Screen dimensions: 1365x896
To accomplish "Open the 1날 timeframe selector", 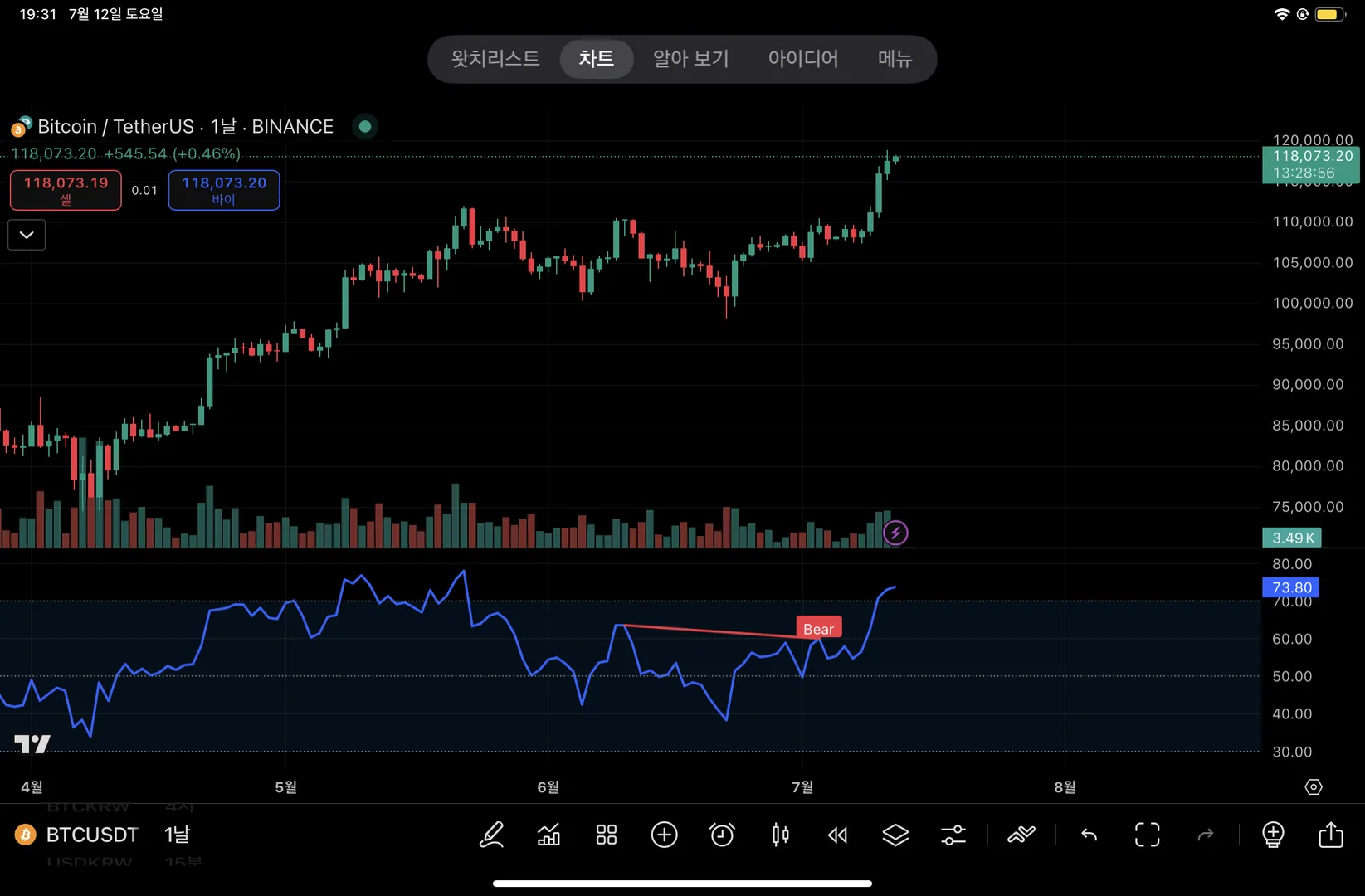I will (x=177, y=835).
